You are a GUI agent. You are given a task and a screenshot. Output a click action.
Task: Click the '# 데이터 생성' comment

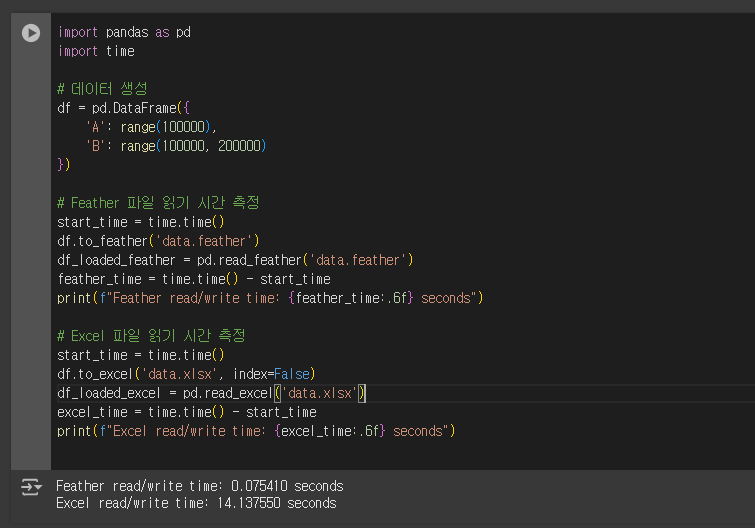coord(102,89)
